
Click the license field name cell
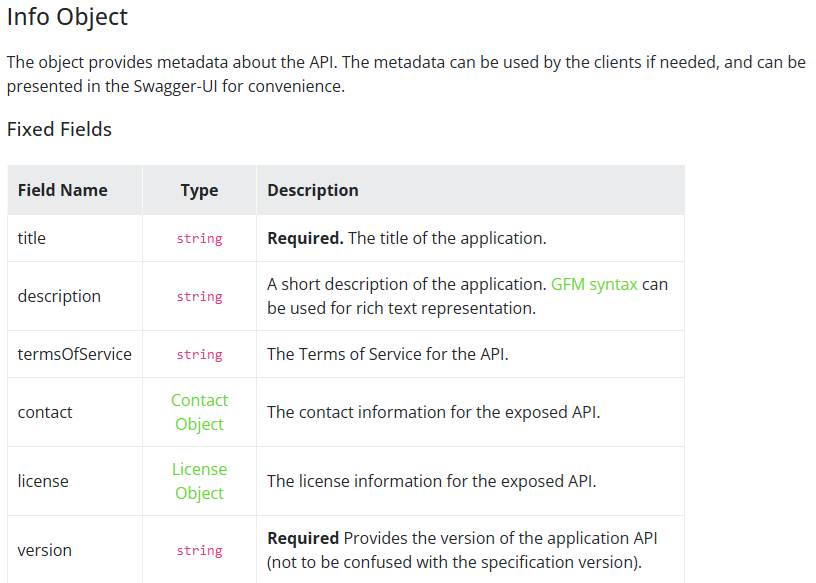pyautogui.click(x=43, y=481)
